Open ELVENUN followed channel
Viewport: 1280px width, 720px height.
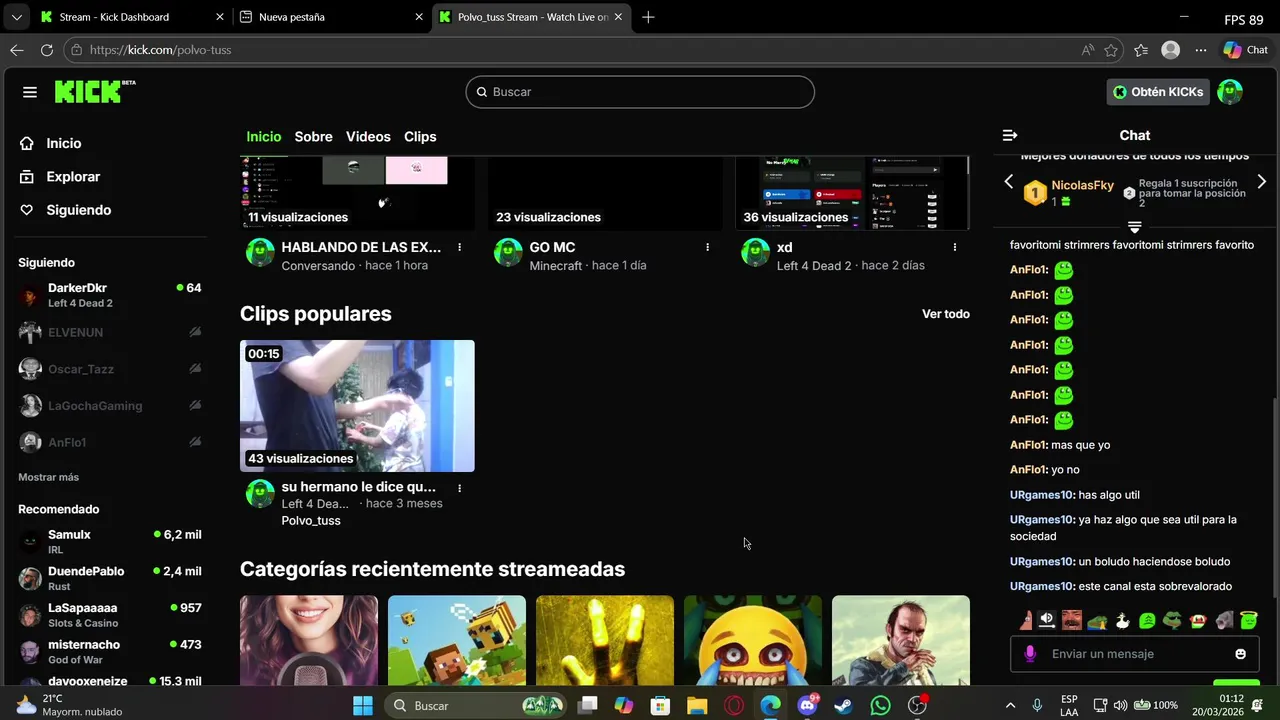coord(110,332)
